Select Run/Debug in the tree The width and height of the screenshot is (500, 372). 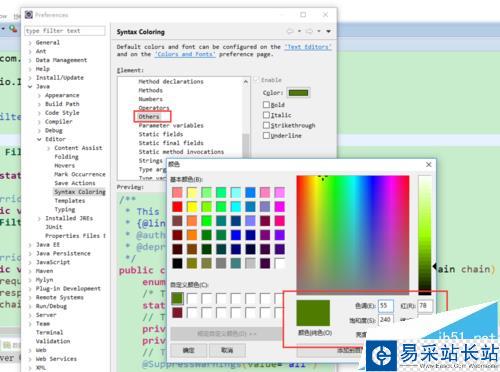pyautogui.click(x=51, y=306)
